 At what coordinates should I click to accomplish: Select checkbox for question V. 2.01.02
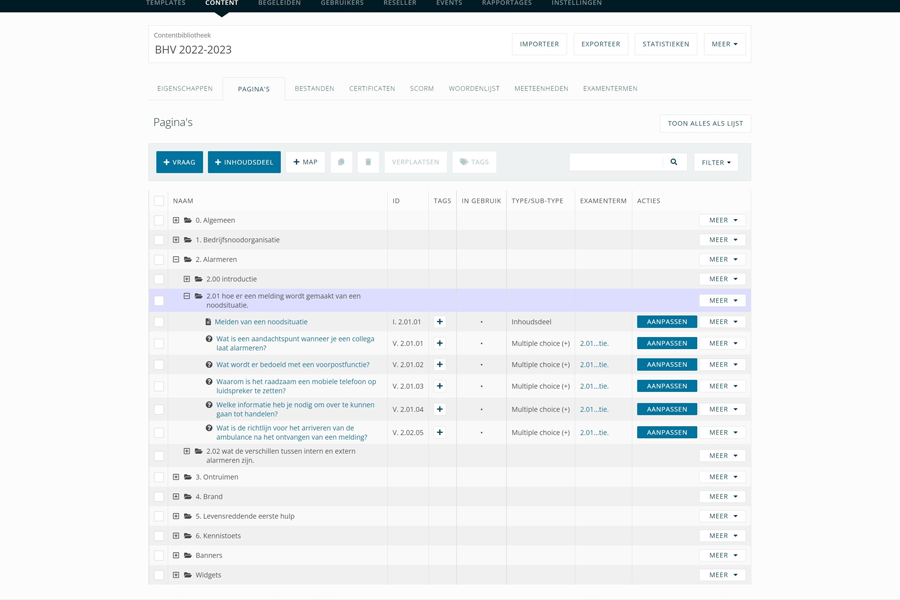click(159, 365)
